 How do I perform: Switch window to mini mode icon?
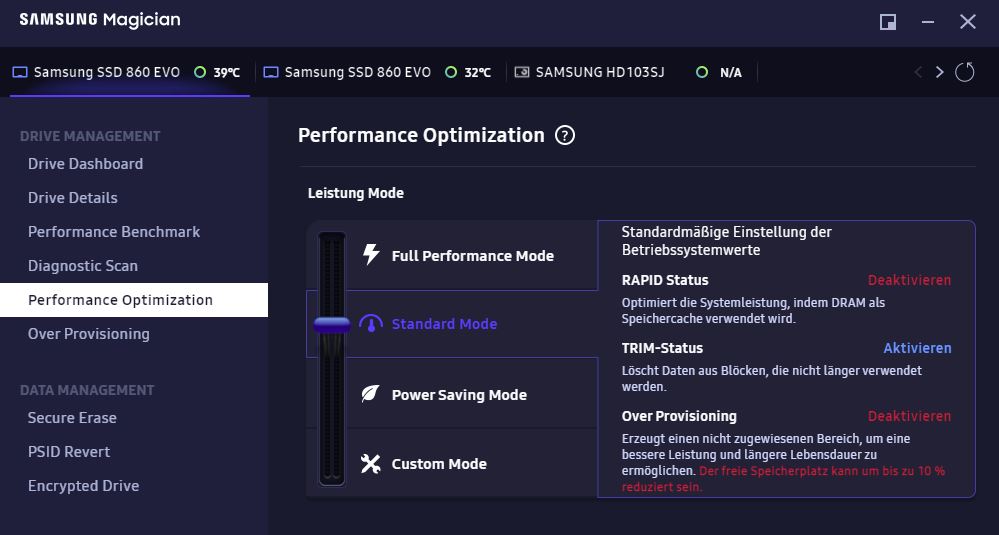click(x=888, y=22)
